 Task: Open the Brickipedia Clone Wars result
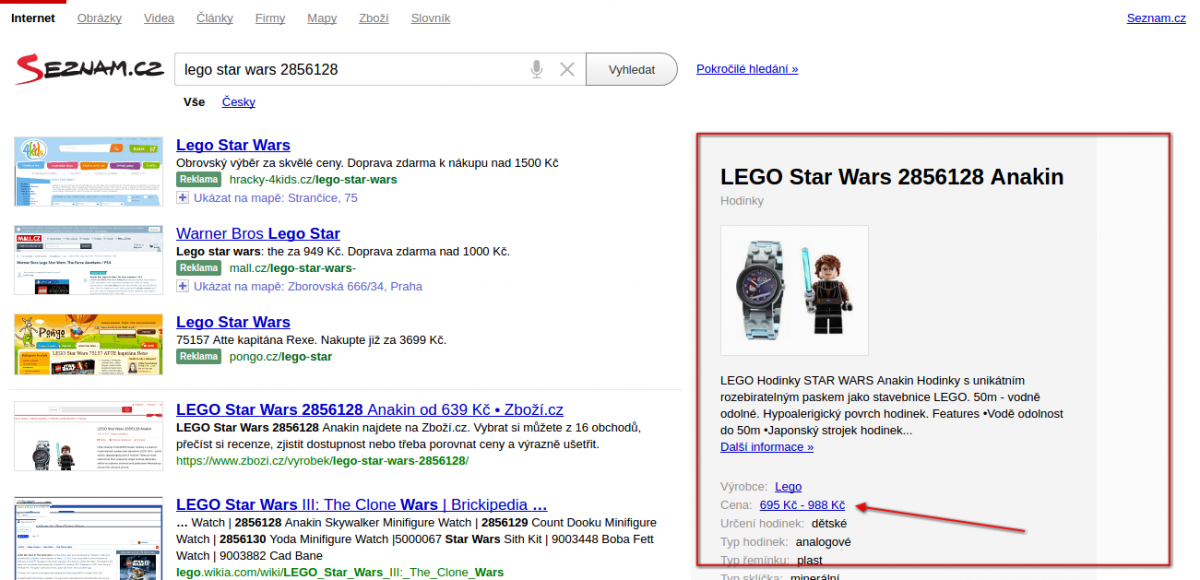click(362, 505)
